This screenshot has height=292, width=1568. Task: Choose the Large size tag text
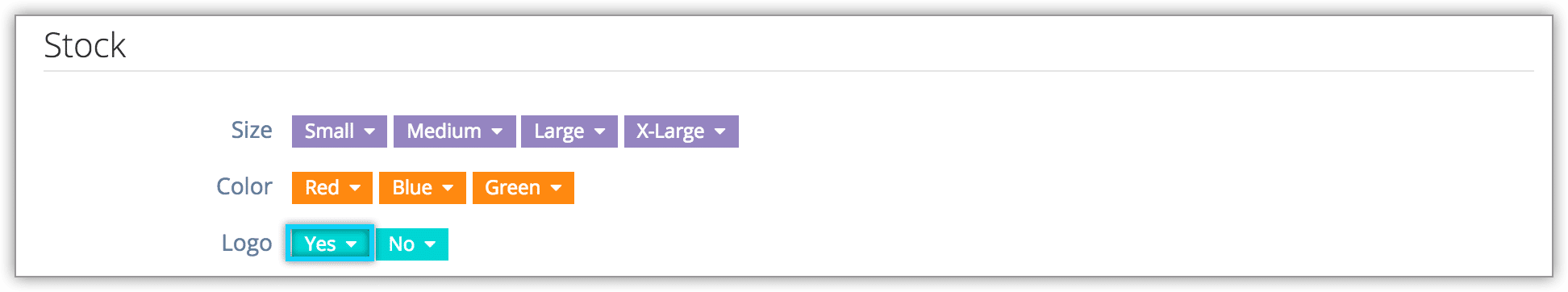(559, 131)
